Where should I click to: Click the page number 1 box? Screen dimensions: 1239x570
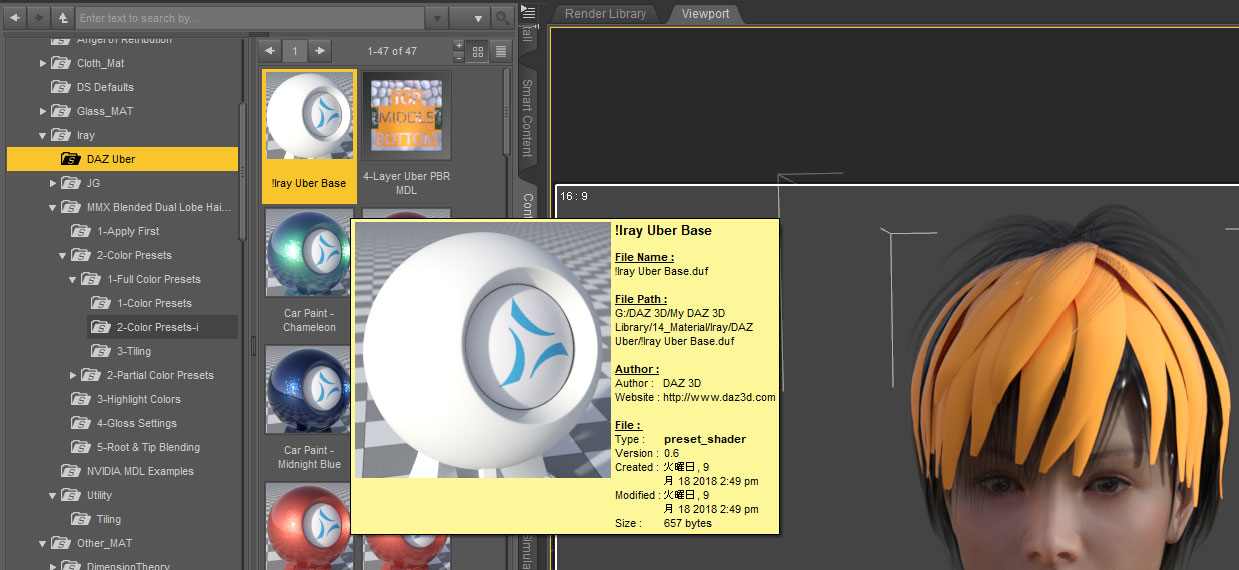(x=295, y=50)
